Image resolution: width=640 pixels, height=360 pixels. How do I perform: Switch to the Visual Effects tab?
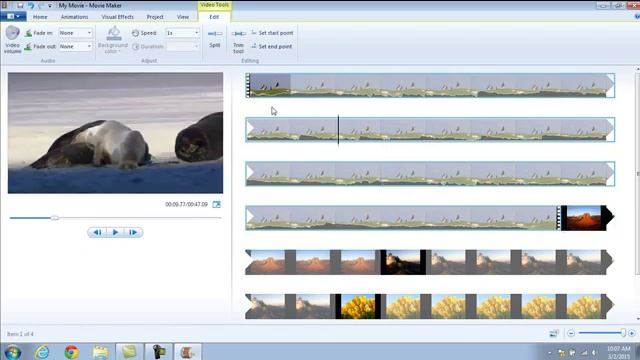pyautogui.click(x=118, y=17)
